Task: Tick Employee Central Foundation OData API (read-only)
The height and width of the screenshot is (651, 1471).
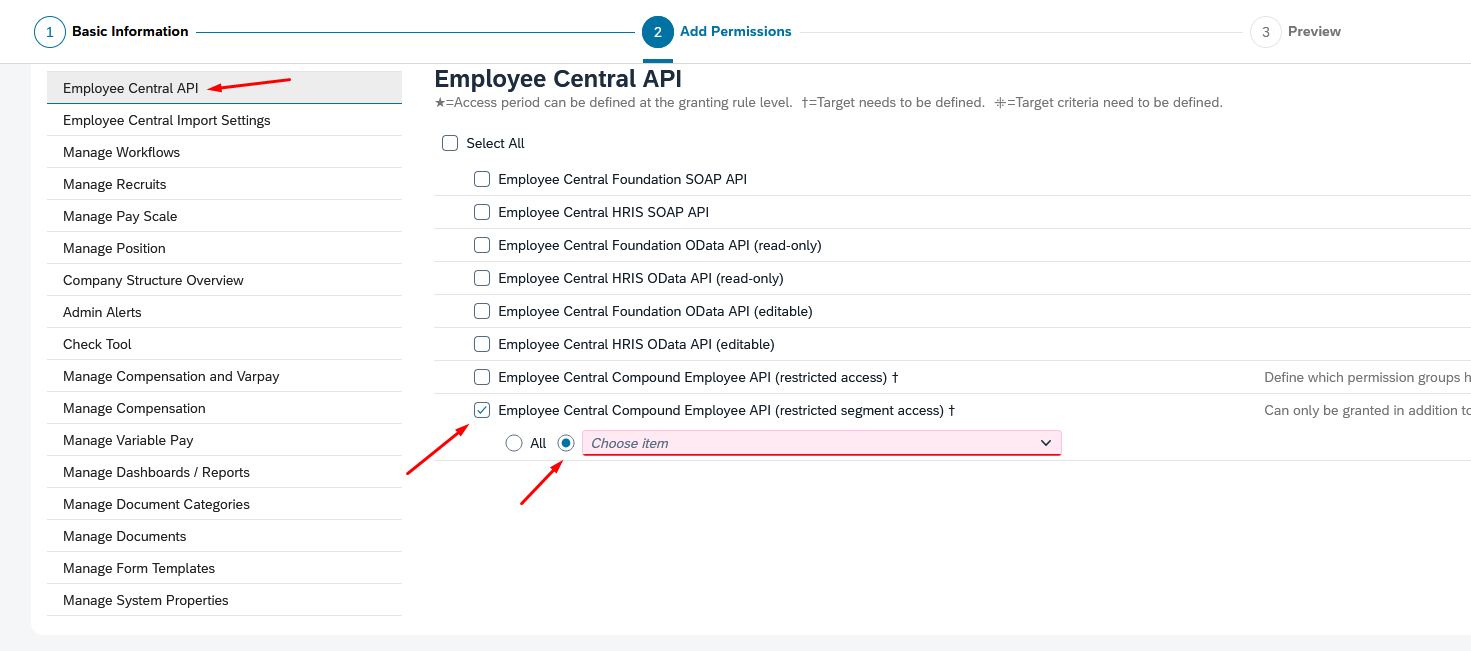Action: point(482,245)
